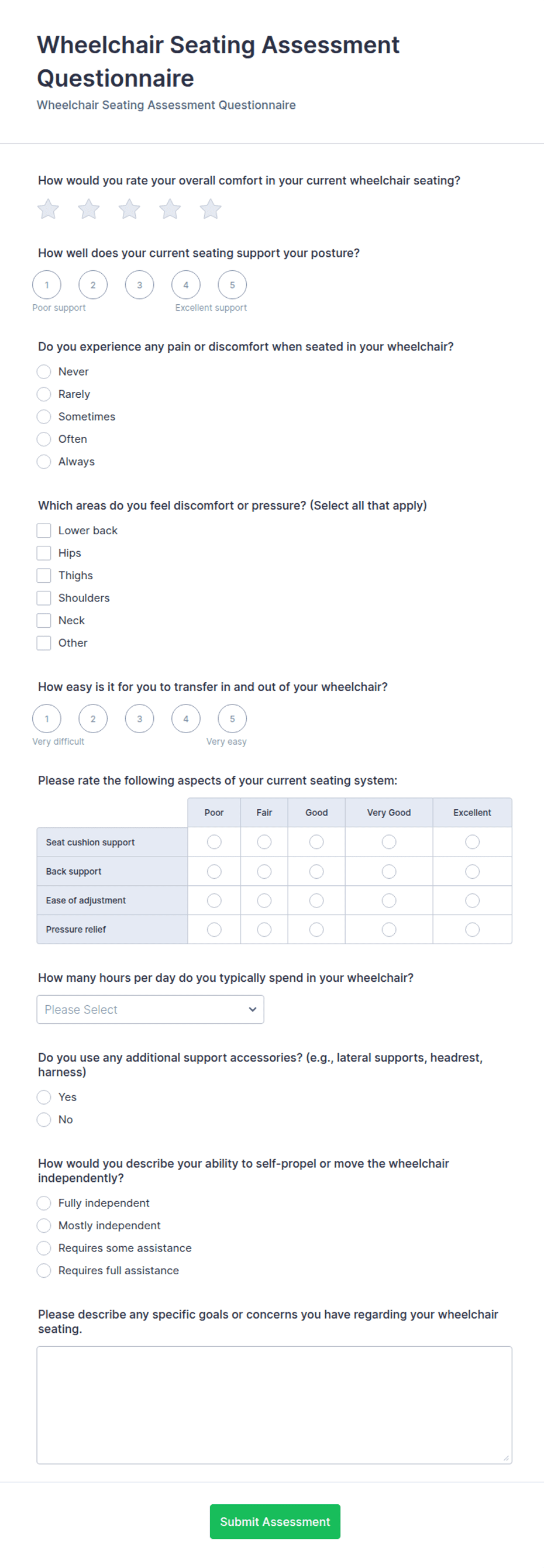Click the second comfort rating star

pyautogui.click(x=89, y=209)
